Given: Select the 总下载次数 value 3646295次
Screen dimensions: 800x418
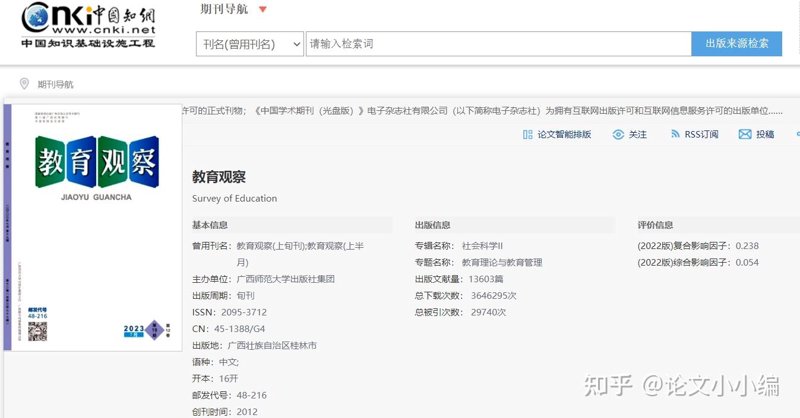Looking at the screenshot, I should coord(493,296).
